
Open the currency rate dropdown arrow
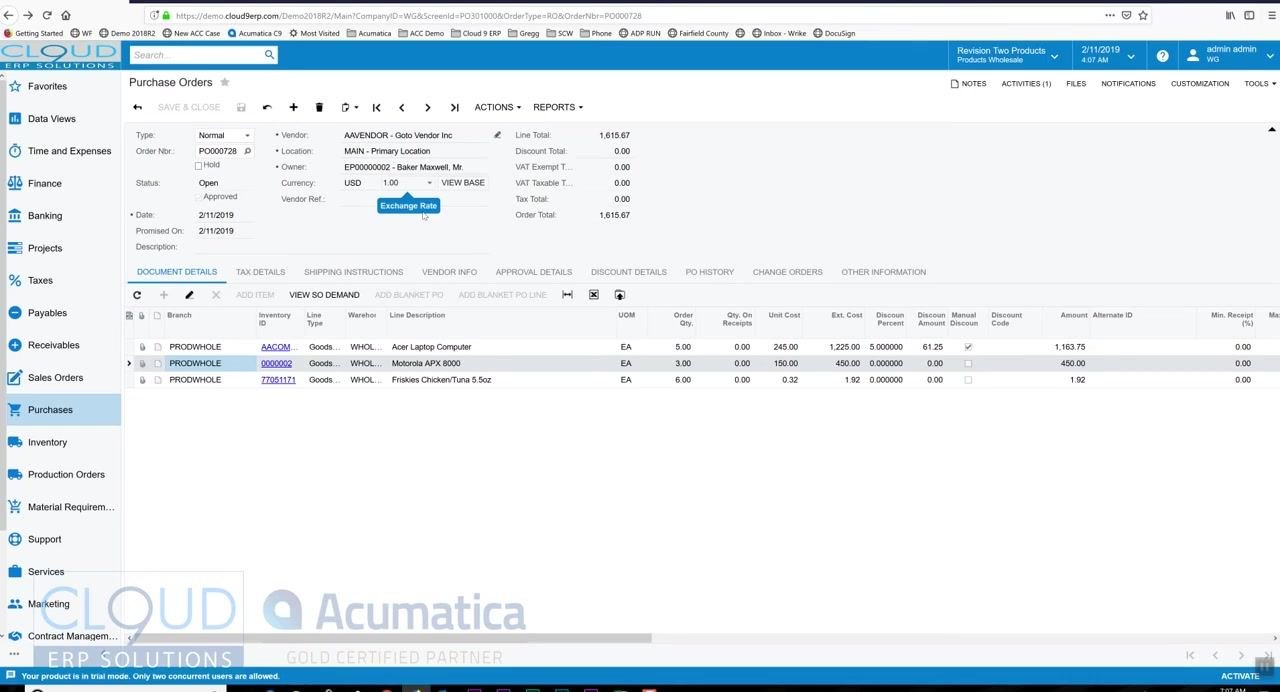[x=430, y=183]
